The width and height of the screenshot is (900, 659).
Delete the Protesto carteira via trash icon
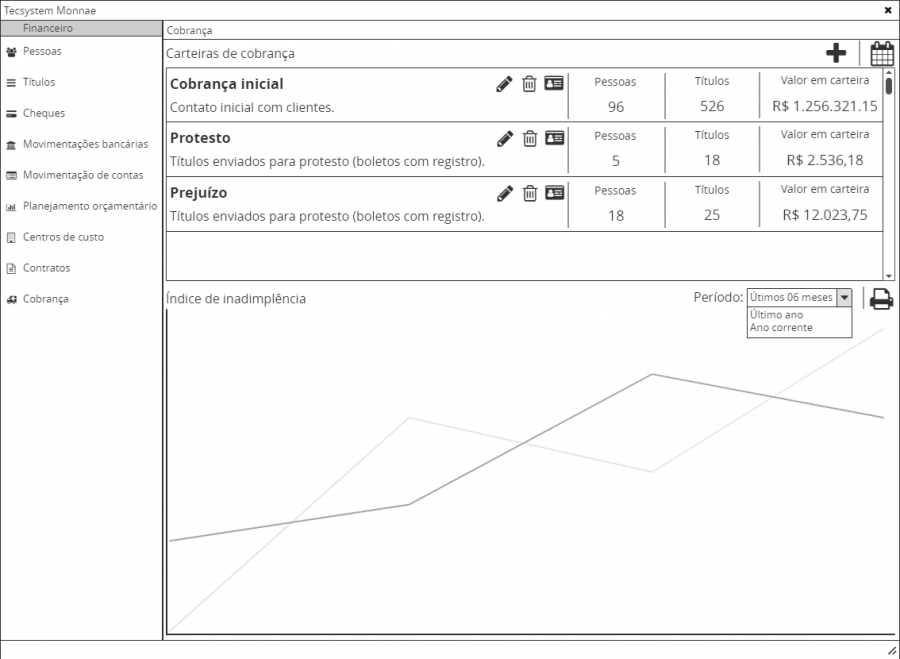(x=530, y=139)
